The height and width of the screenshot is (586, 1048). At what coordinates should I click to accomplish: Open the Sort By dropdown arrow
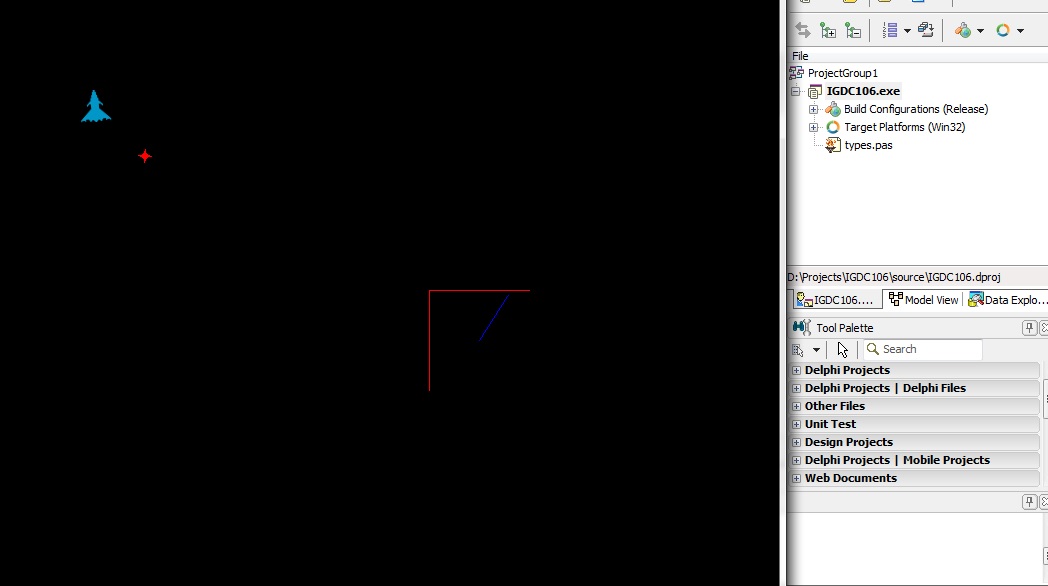point(907,31)
